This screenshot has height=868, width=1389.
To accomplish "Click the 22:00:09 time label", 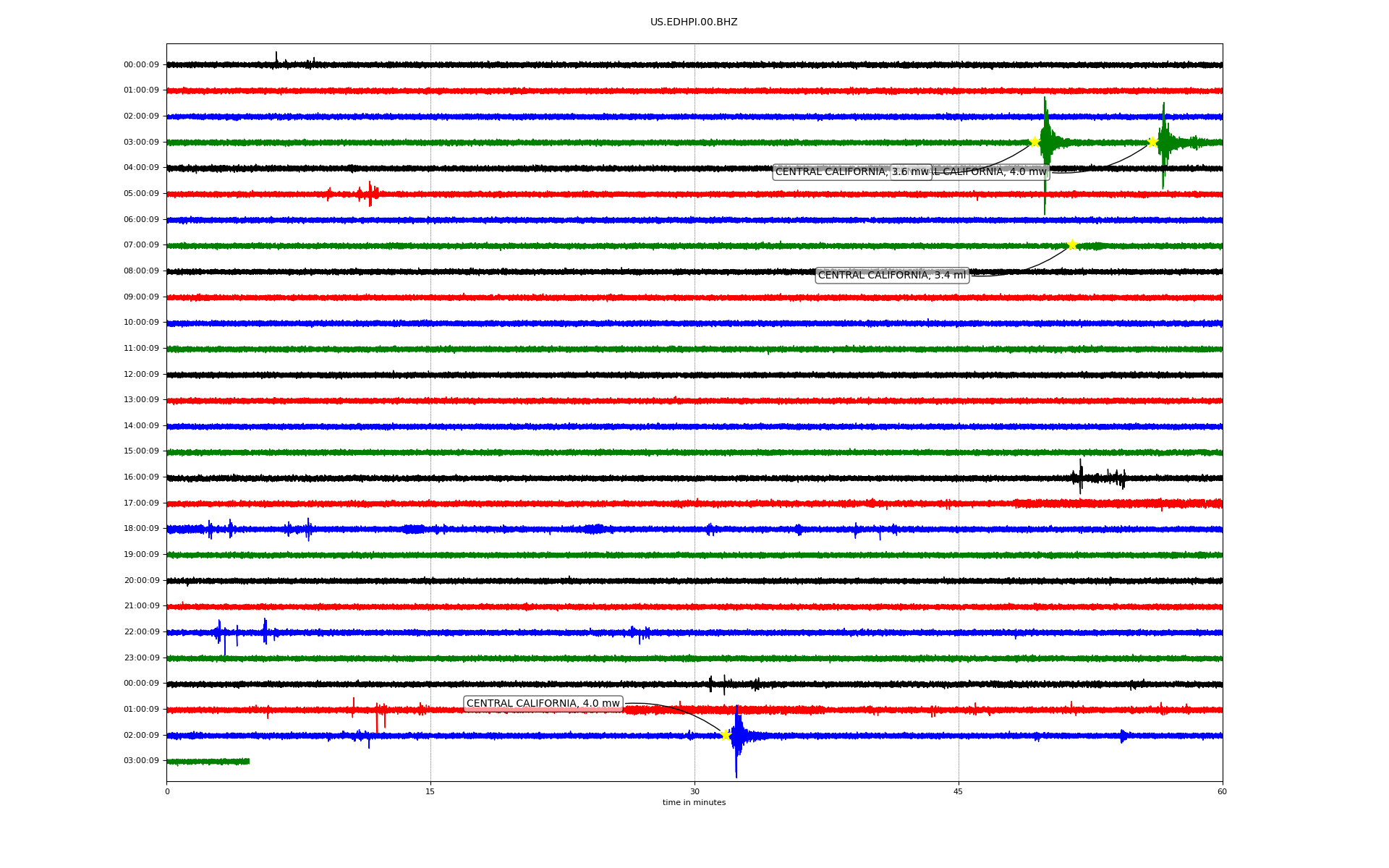I will [141, 632].
